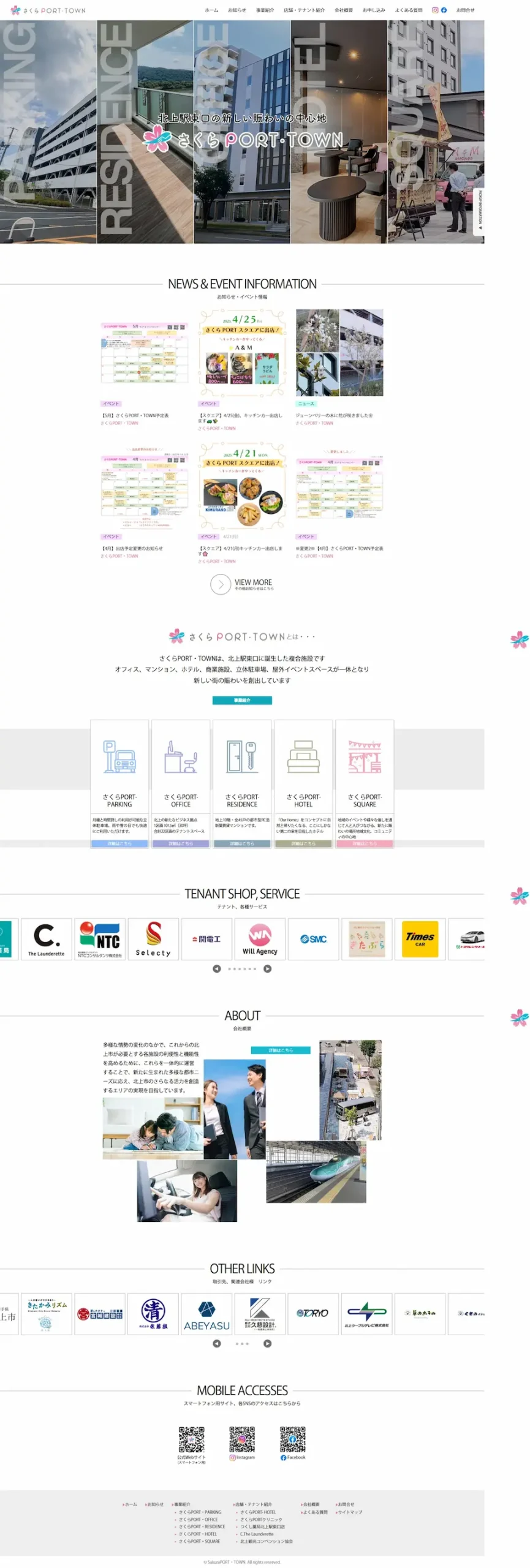Open the Facebook icon in header

pyautogui.click(x=444, y=10)
